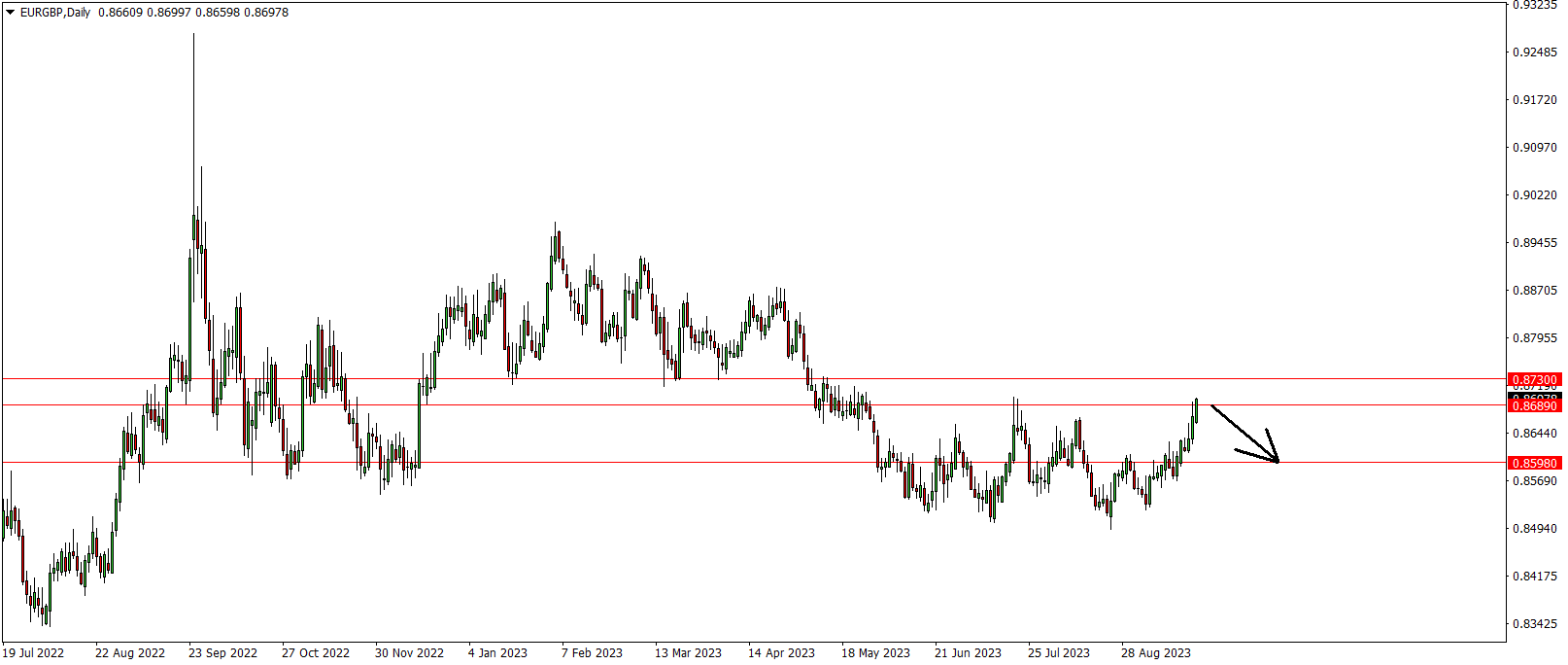Click the 18 May 2023 date label
1568x665 pixels.
pyautogui.click(x=875, y=652)
